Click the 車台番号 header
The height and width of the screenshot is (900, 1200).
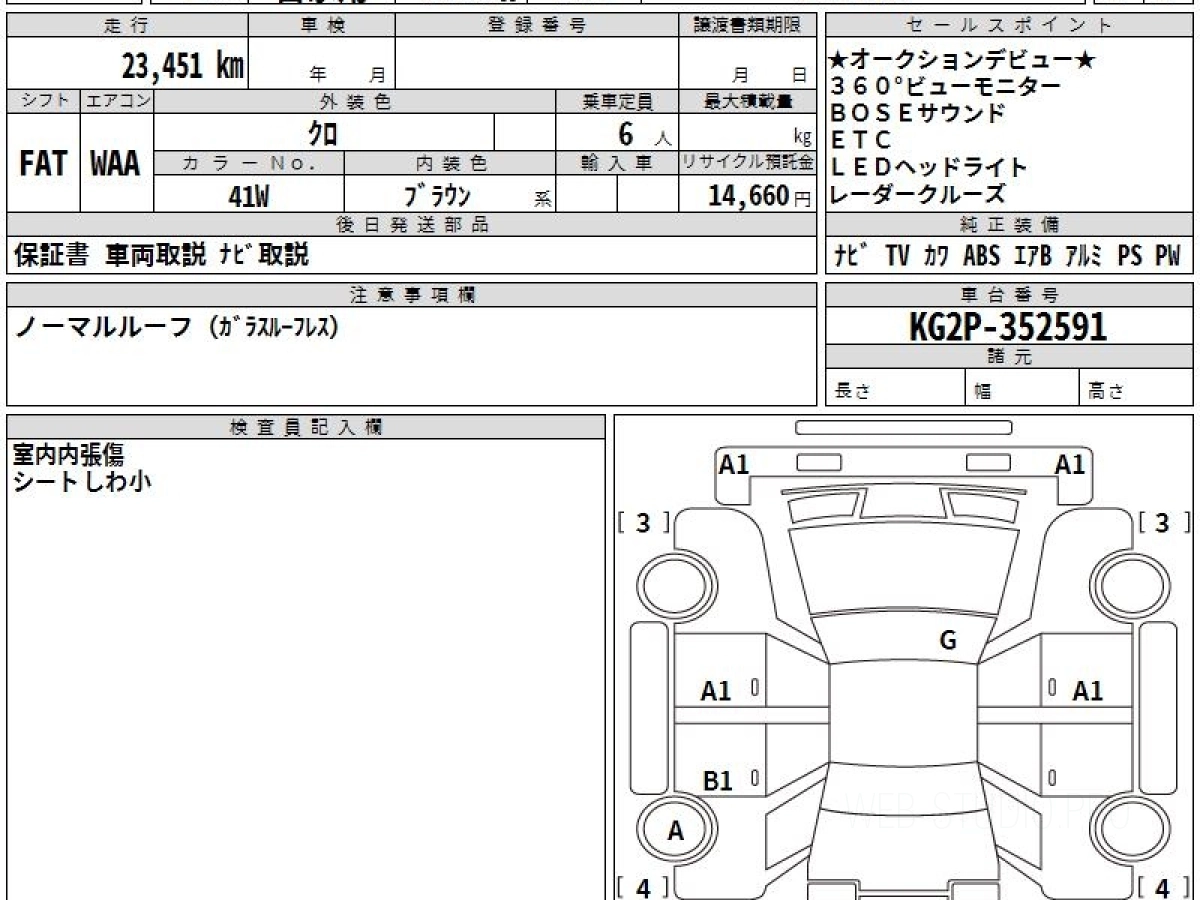pyautogui.click(x=1009, y=294)
